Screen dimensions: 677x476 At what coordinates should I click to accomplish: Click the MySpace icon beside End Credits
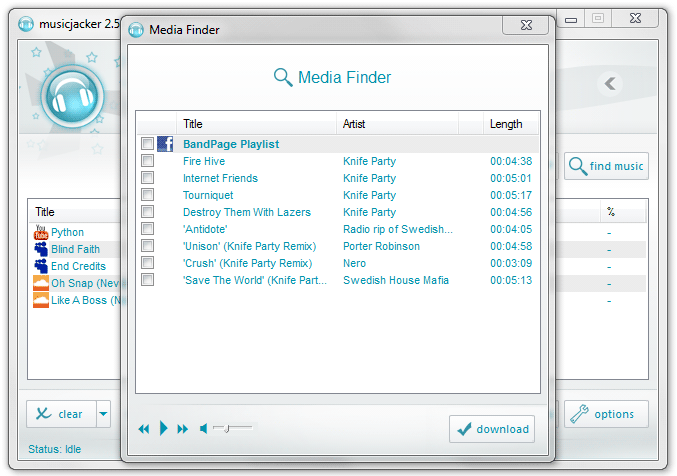pos(41,266)
